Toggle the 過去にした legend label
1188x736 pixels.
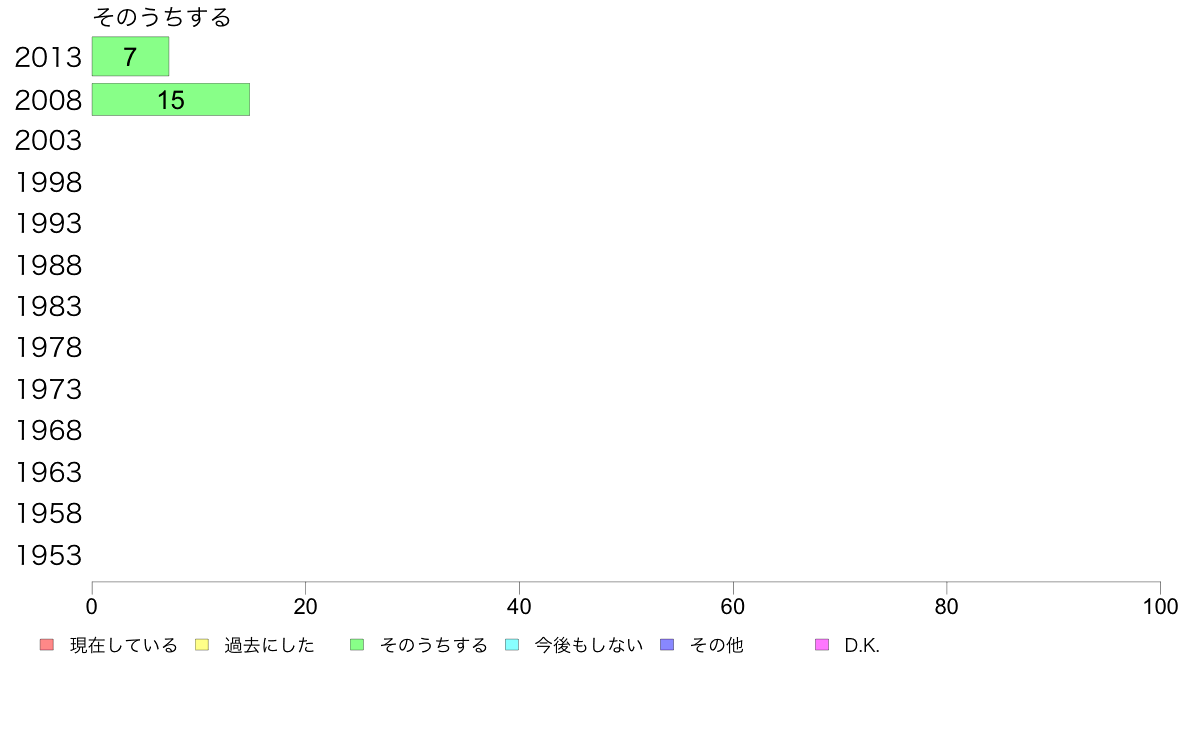click(x=269, y=646)
